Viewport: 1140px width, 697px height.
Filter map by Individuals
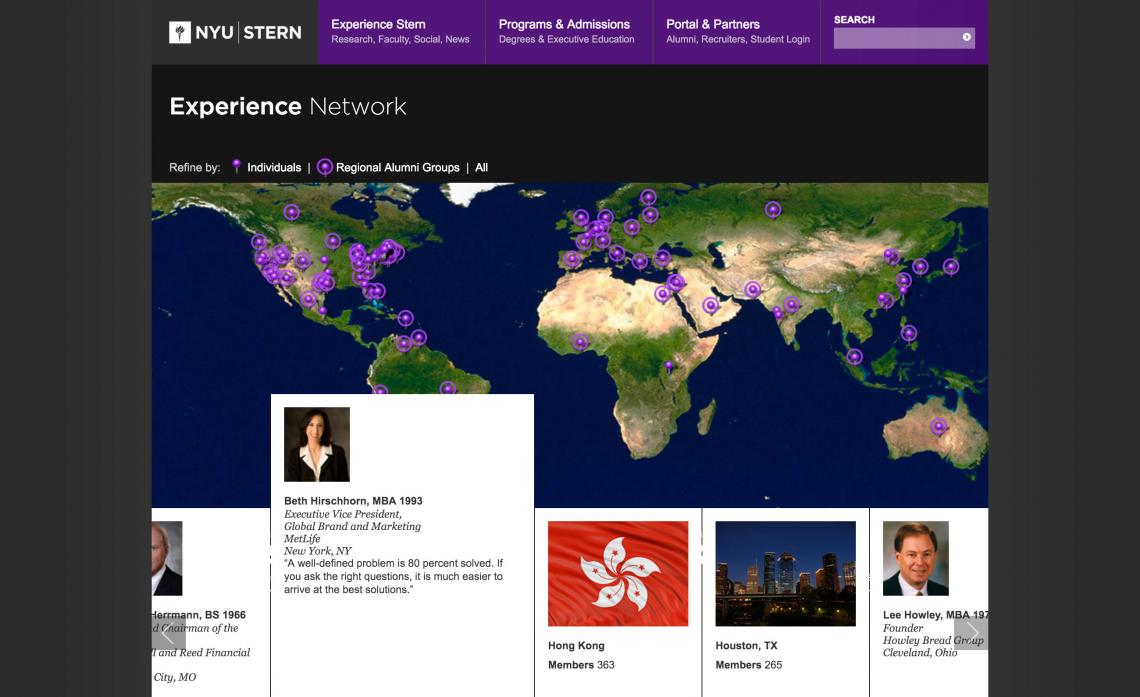click(274, 167)
